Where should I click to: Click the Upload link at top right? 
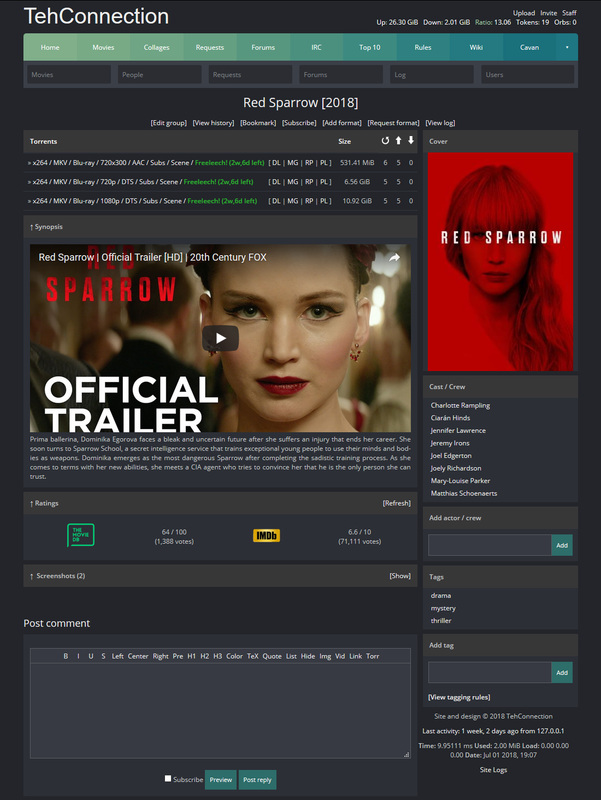(524, 13)
